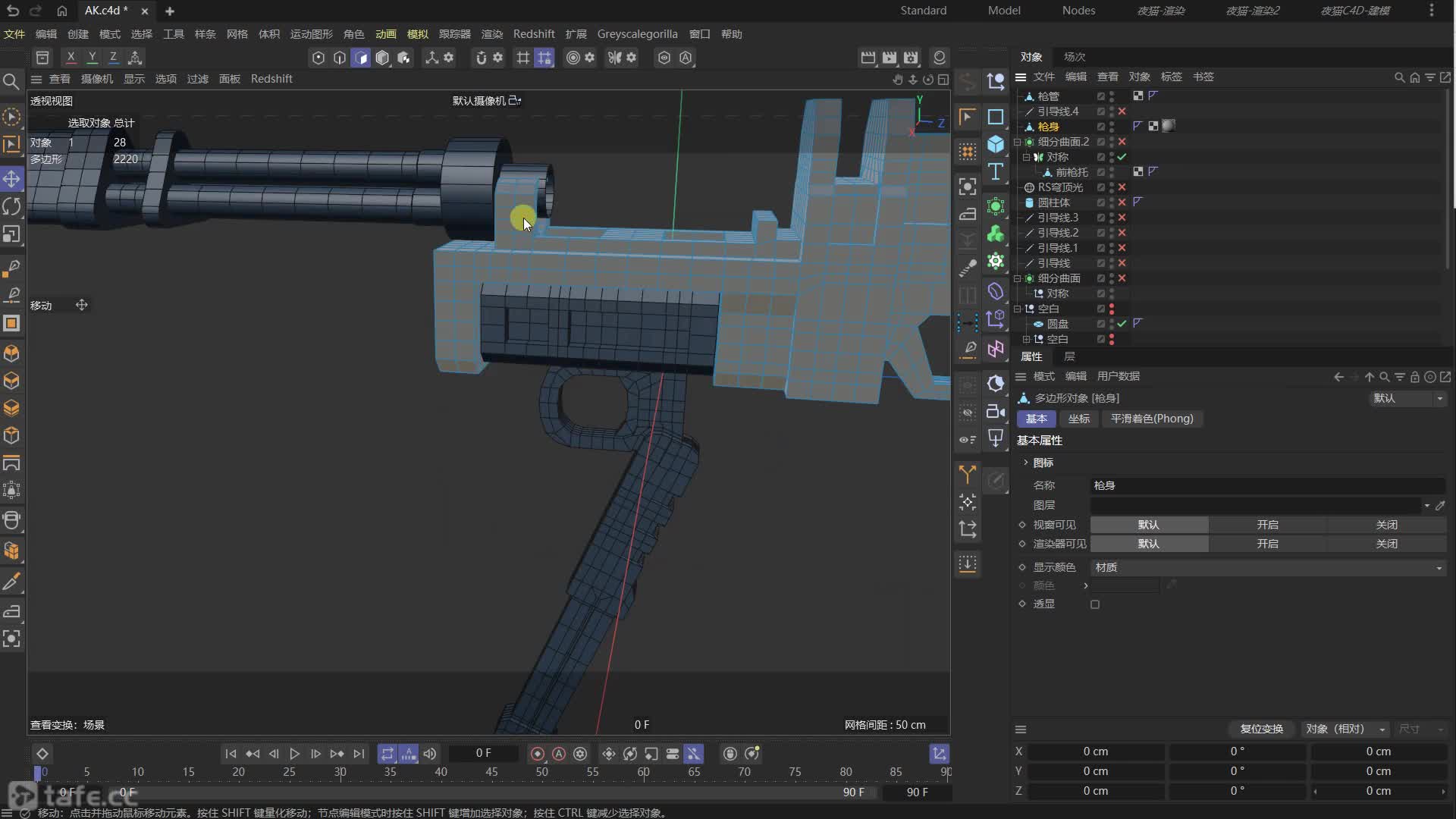
Task: Switch to the 坐标 tab in attributes
Action: 1078,419
